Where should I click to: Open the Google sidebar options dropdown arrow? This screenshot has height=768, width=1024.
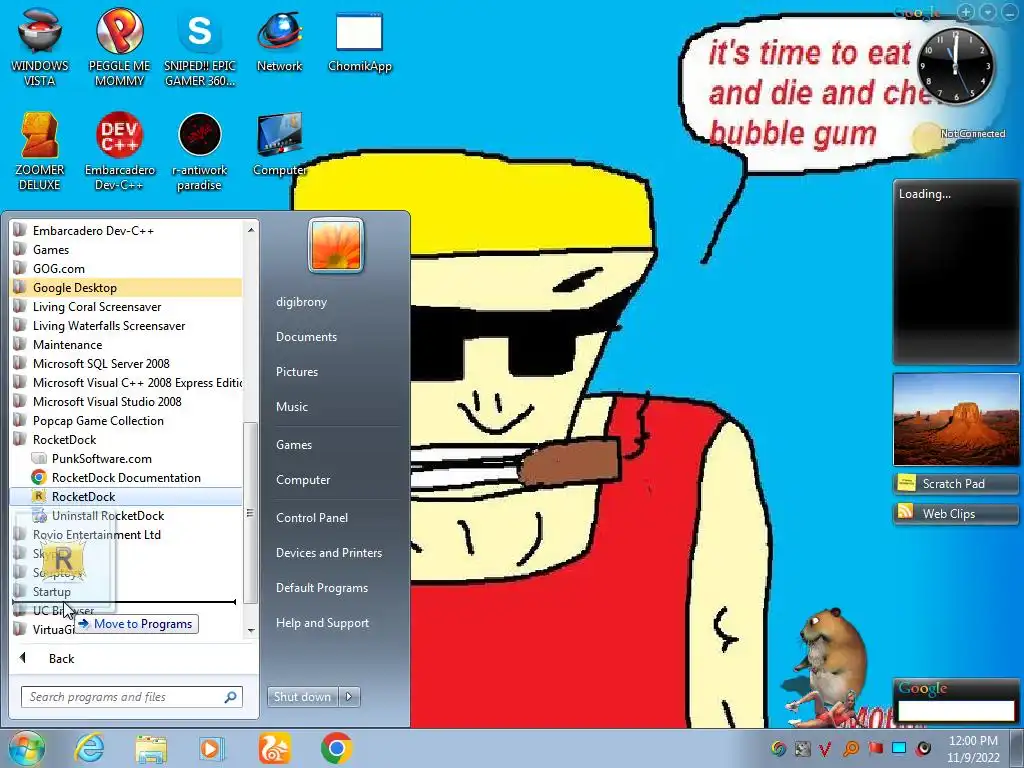pyautogui.click(x=988, y=12)
